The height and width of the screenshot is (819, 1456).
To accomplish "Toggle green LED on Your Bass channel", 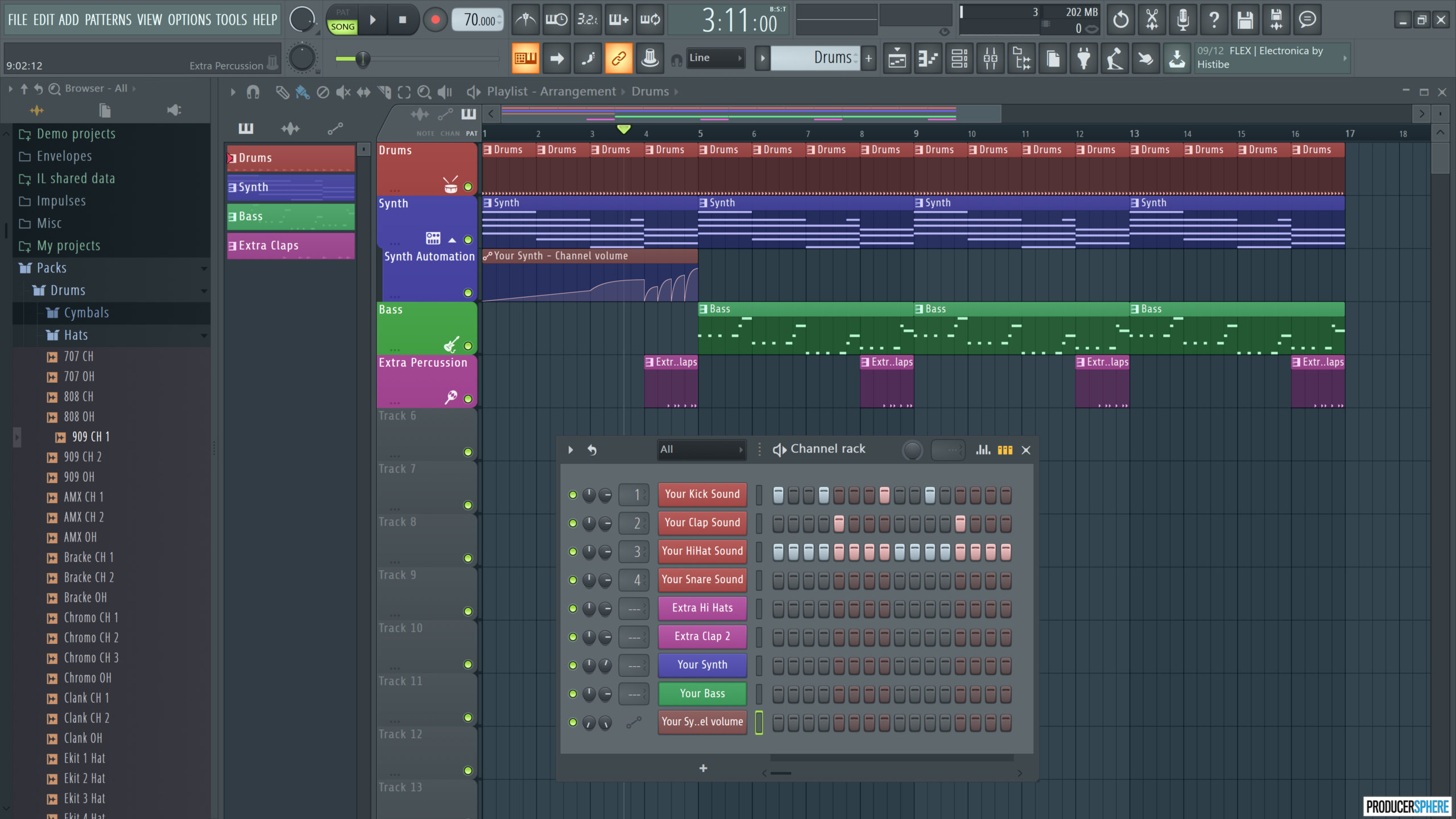I will (573, 693).
